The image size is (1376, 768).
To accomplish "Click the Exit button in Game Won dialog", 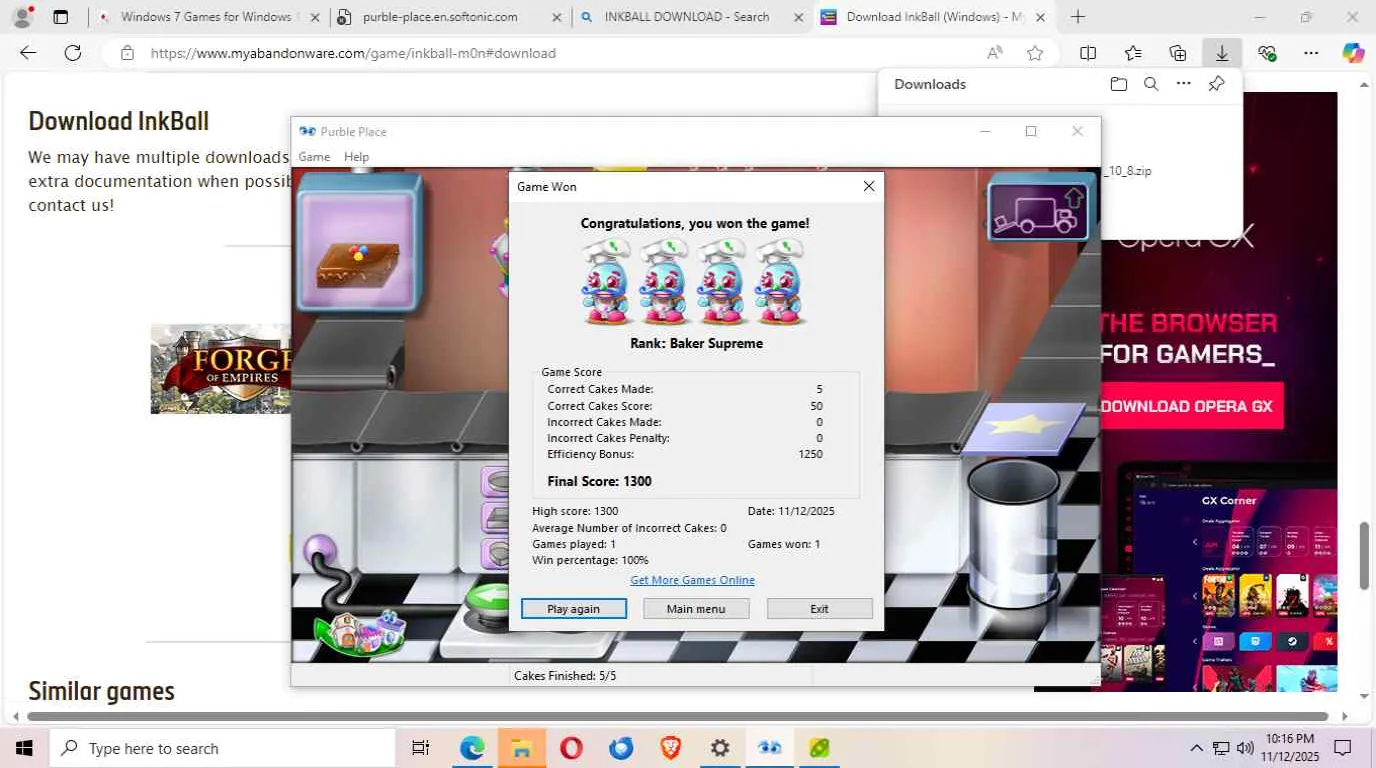I will click(x=819, y=609).
